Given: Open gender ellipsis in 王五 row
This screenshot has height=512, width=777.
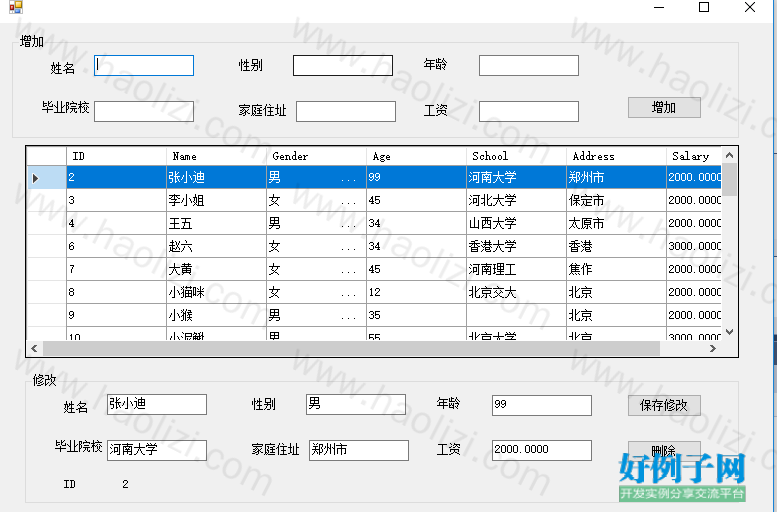Looking at the screenshot, I should click(x=348, y=226).
